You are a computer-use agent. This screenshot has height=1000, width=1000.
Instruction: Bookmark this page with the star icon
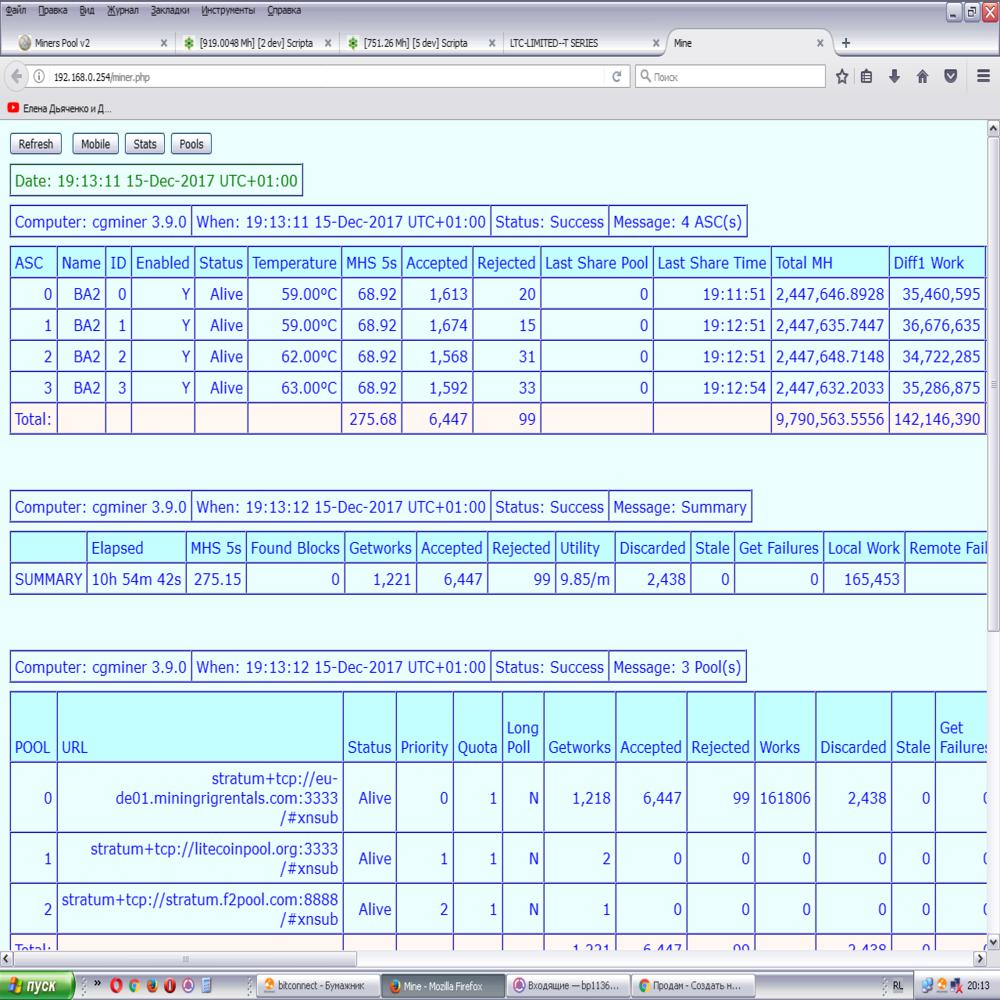coord(842,76)
